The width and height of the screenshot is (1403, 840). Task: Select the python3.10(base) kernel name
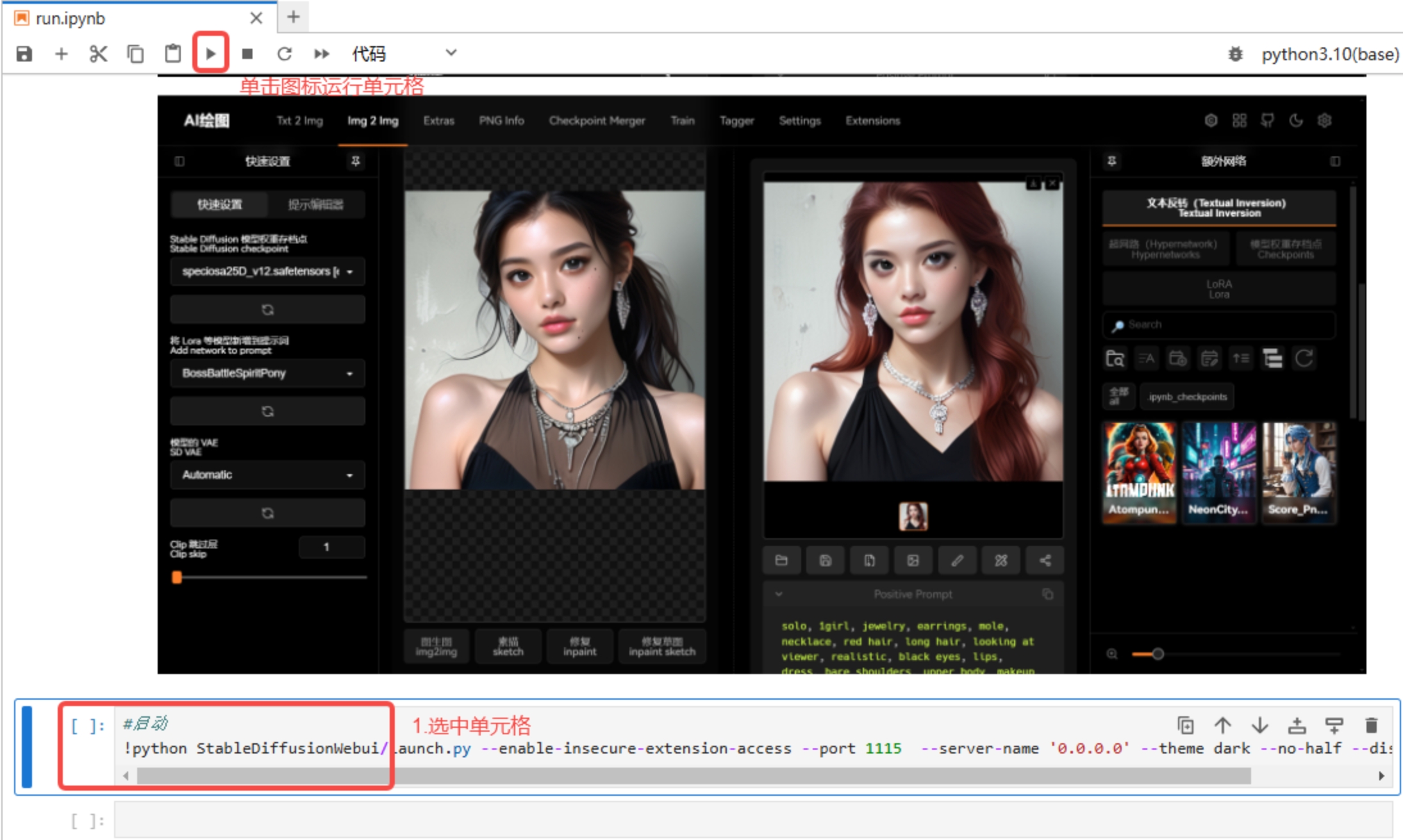point(1330,54)
